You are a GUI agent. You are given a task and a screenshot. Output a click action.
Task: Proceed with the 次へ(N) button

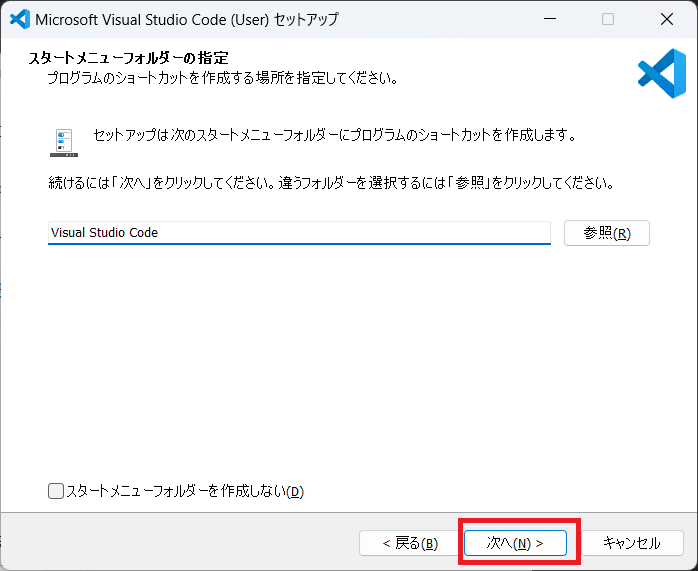515,543
